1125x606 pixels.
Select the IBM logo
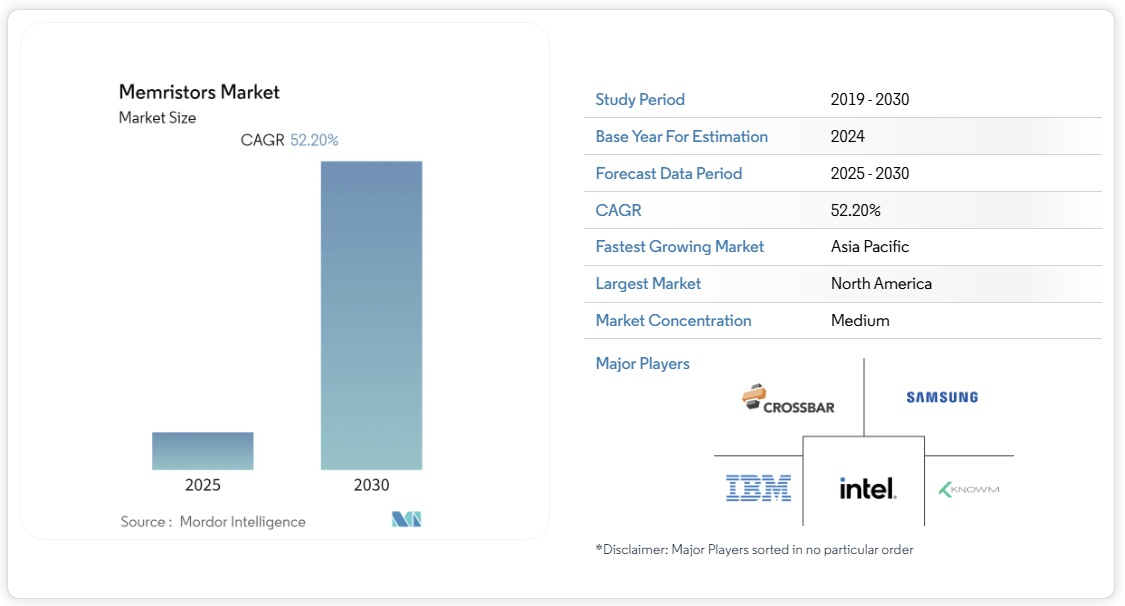tap(758, 488)
